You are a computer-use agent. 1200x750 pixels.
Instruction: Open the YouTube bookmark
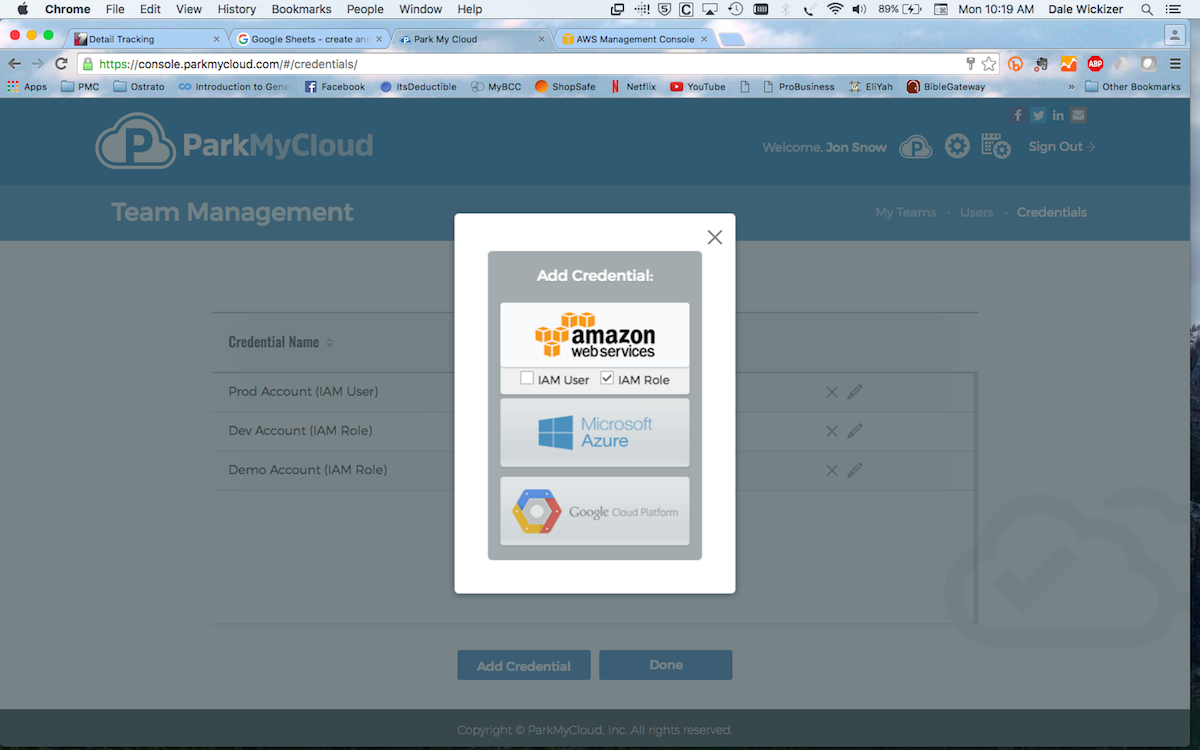point(698,87)
